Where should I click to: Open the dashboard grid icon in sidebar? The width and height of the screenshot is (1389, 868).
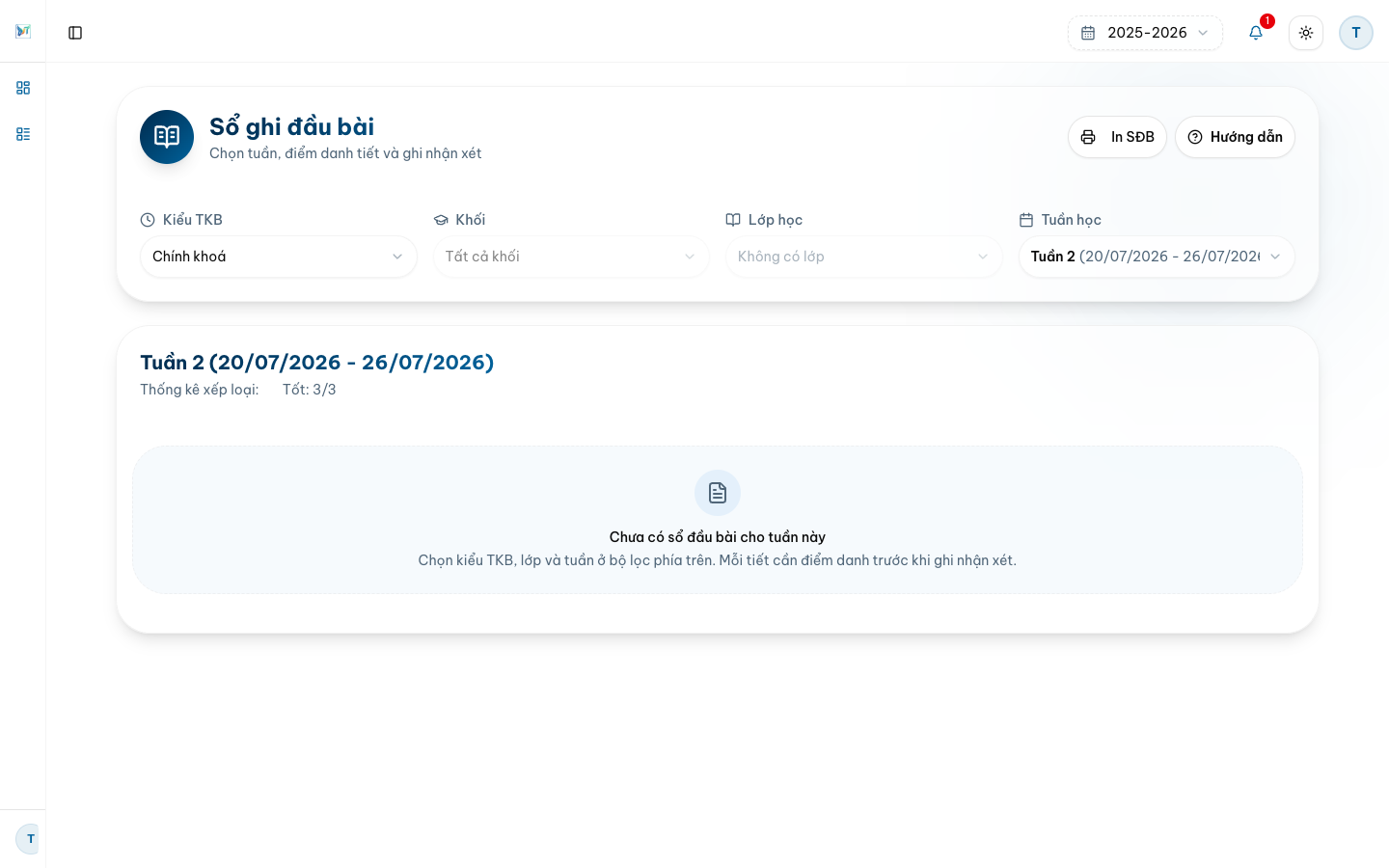coord(23,88)
